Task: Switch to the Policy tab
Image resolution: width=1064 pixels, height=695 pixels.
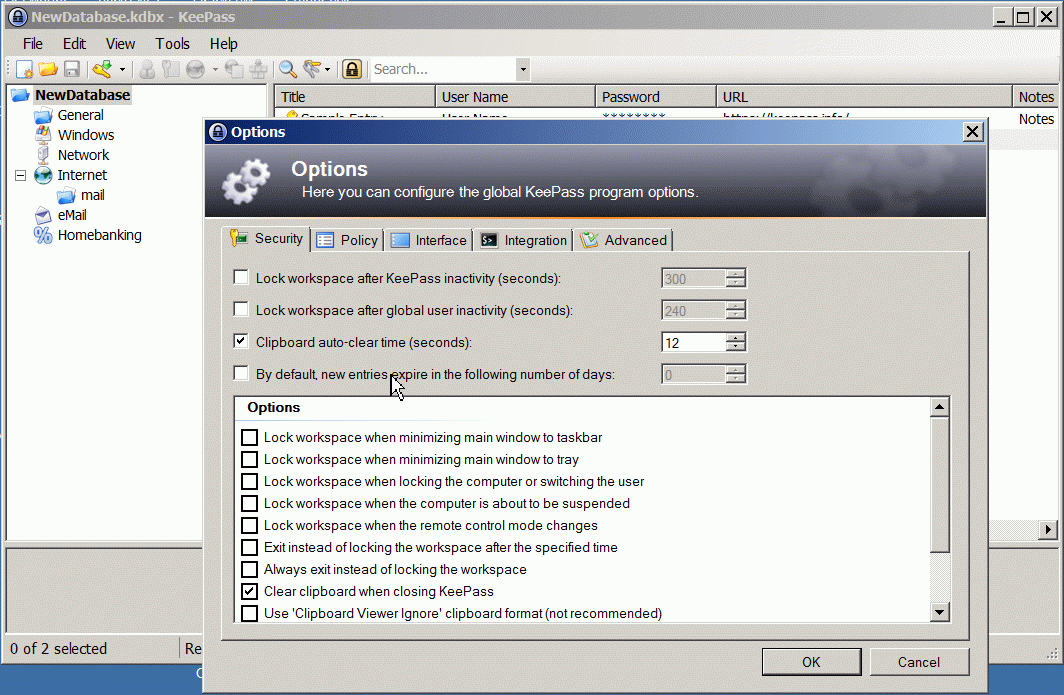Action: pyautogui.click(x=347, y=240)
